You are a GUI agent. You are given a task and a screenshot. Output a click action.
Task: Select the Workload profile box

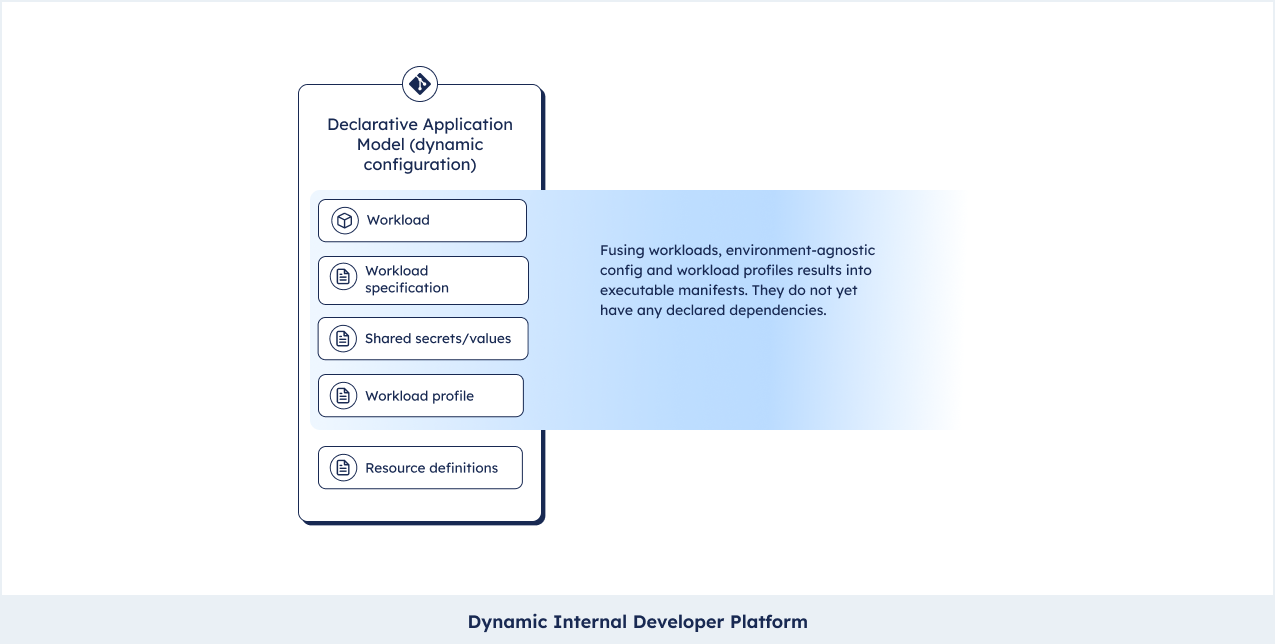click(421, 396)
